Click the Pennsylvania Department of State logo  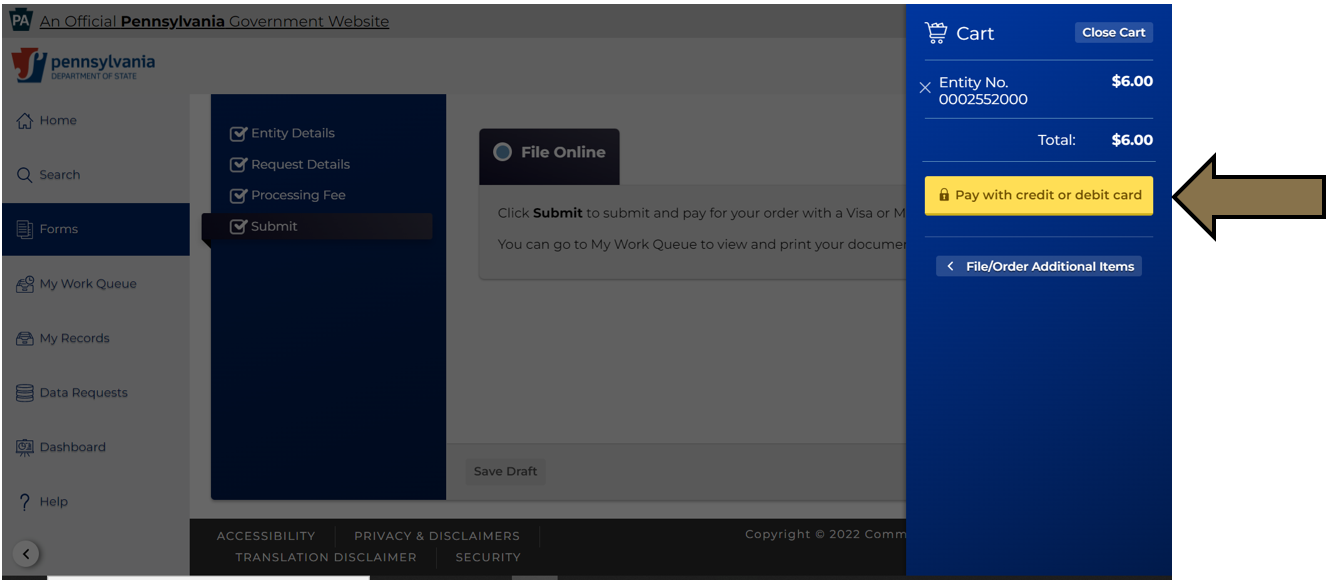pos(84,66)
